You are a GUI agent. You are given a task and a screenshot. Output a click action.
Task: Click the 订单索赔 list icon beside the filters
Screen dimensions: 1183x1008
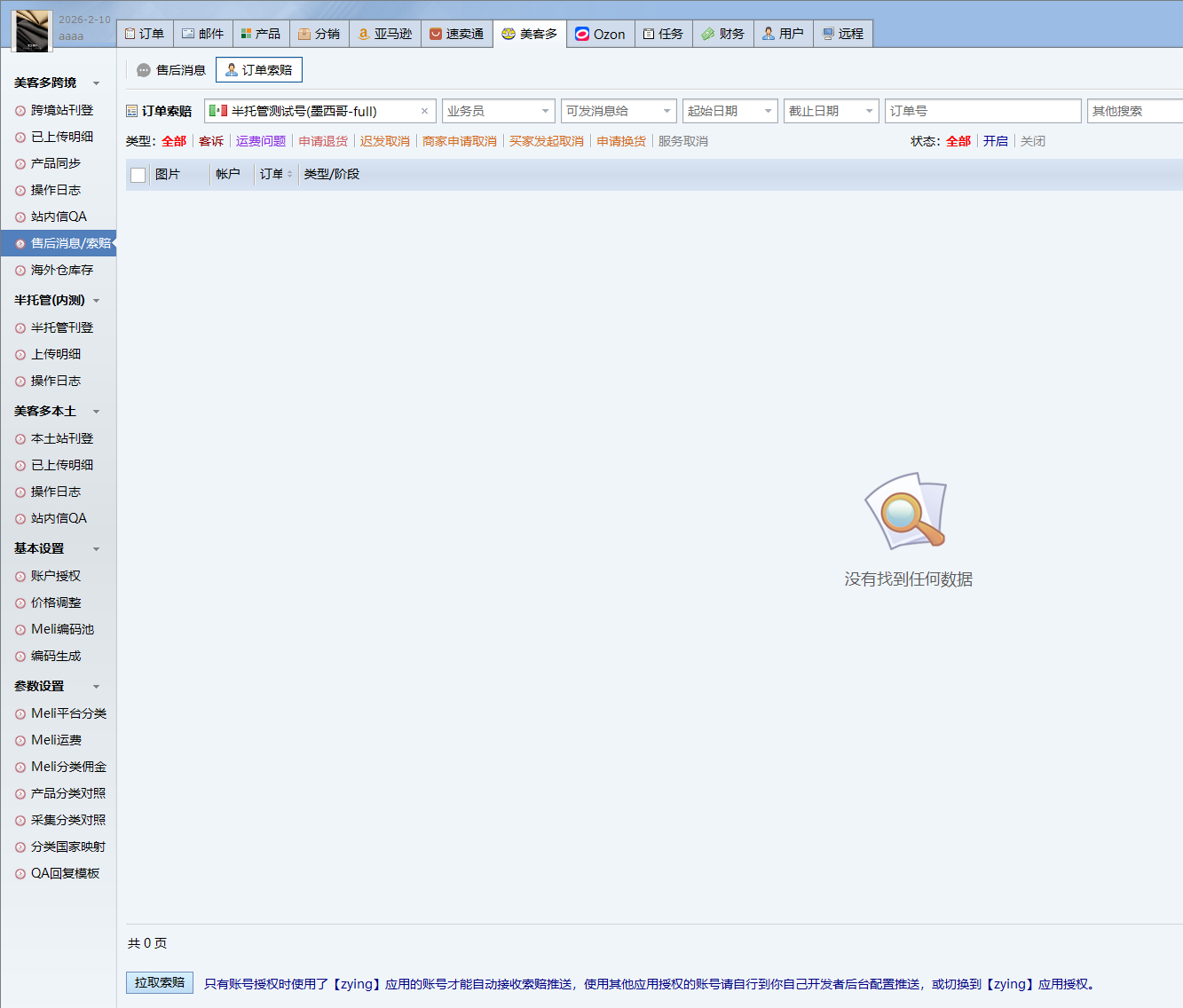tap(132, 111)
